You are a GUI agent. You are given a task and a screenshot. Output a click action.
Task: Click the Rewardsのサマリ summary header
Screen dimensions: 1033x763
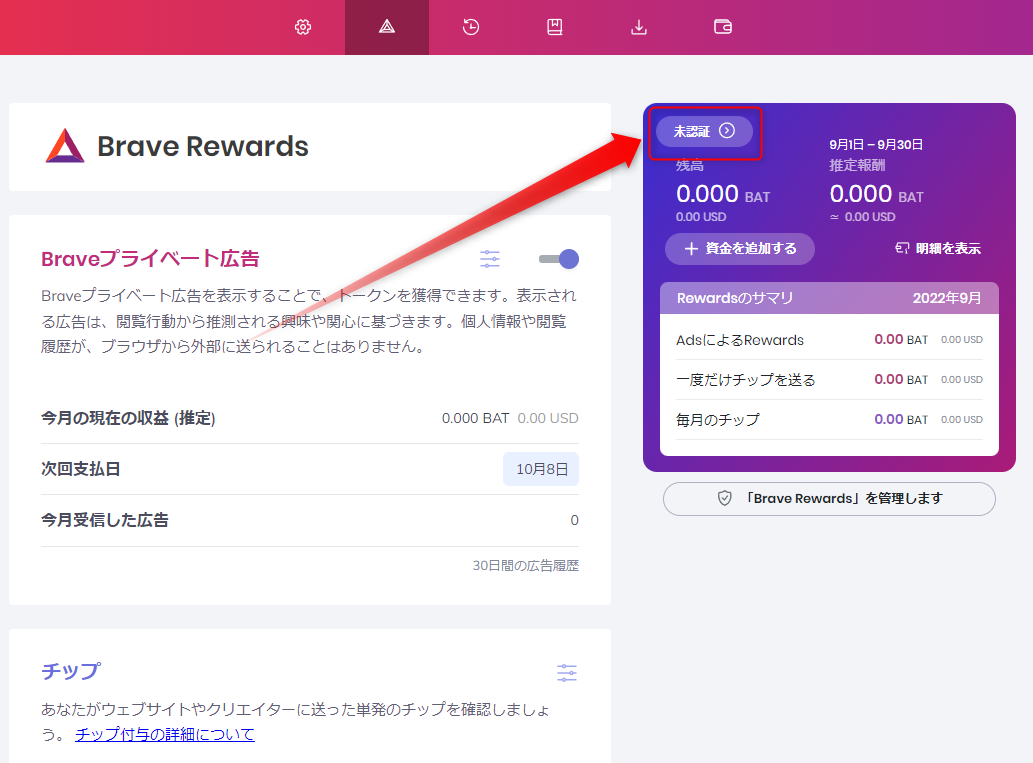pos(829,298)
